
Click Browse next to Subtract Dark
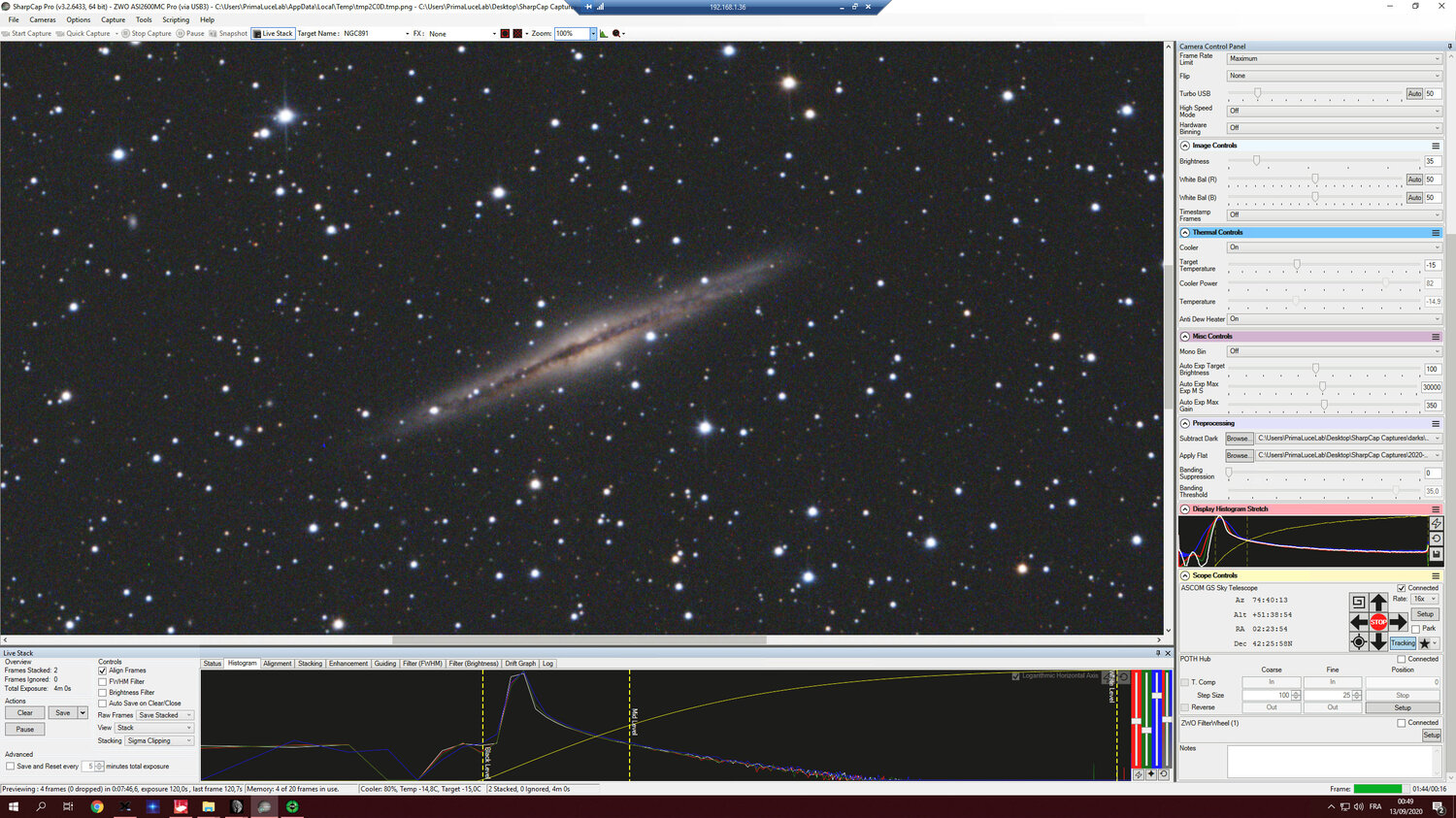pos(1239,439)
